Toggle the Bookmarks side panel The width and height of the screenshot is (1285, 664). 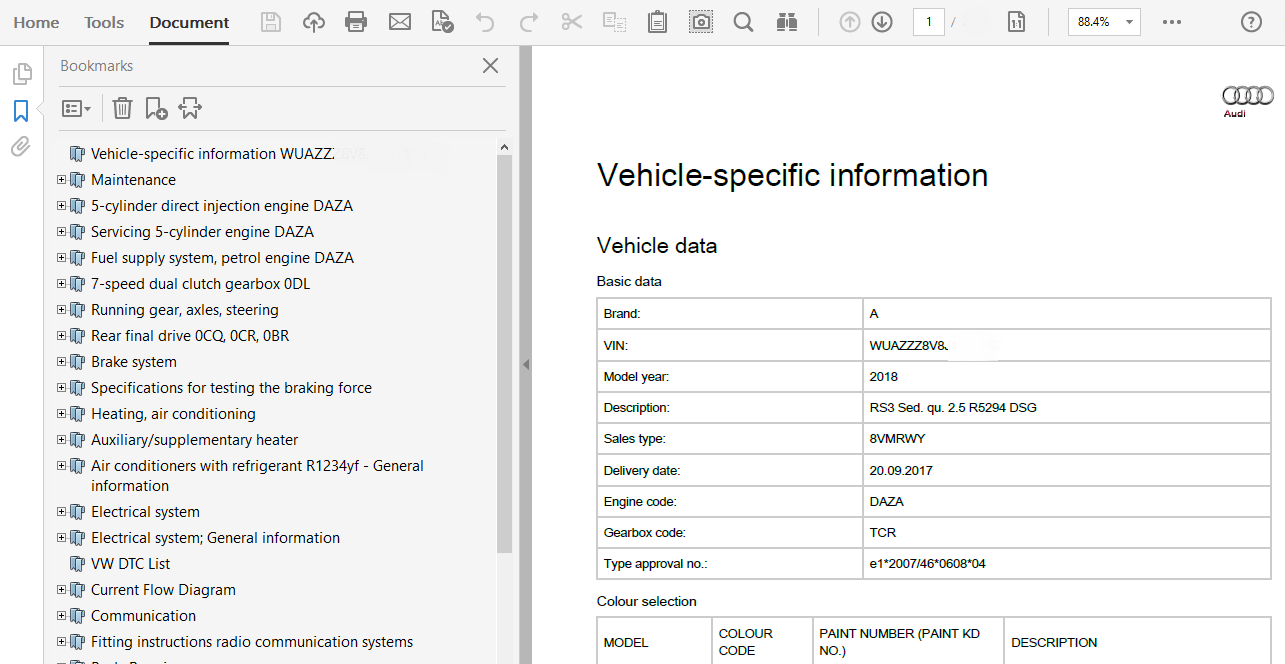(20, 110)
